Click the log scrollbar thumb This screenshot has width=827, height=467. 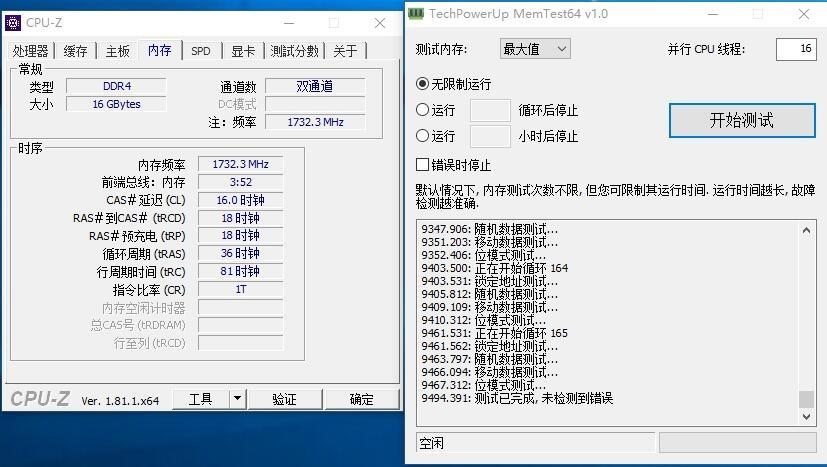point(806,399)
